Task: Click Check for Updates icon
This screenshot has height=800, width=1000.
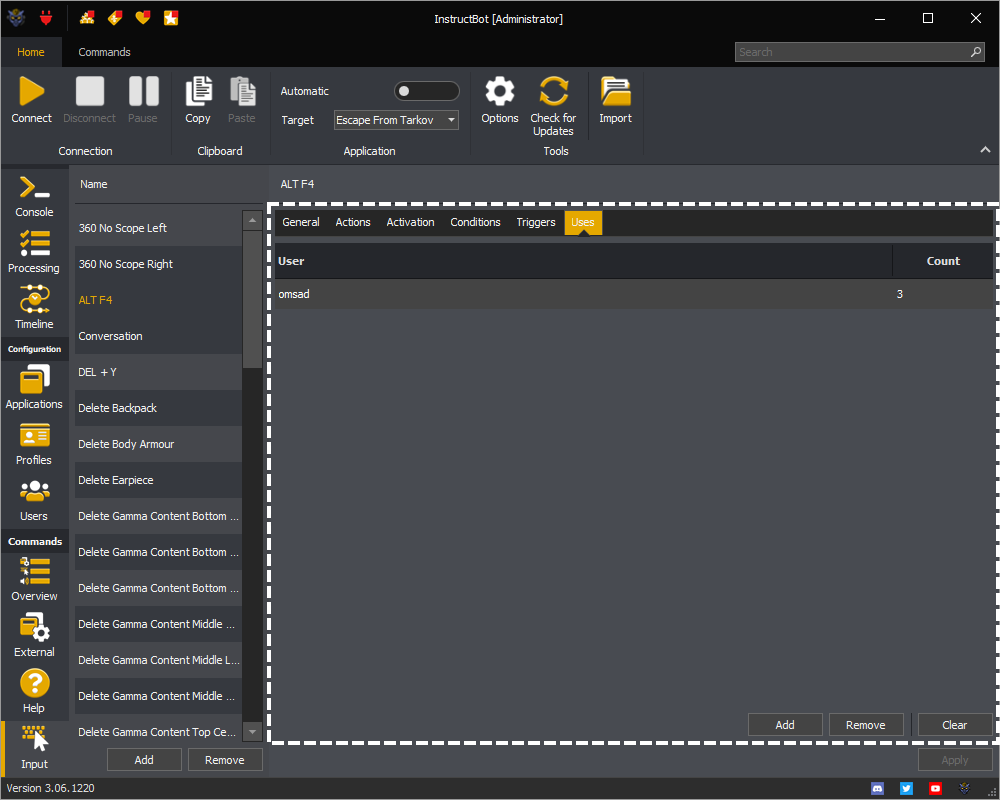Action: pos(553,91)
